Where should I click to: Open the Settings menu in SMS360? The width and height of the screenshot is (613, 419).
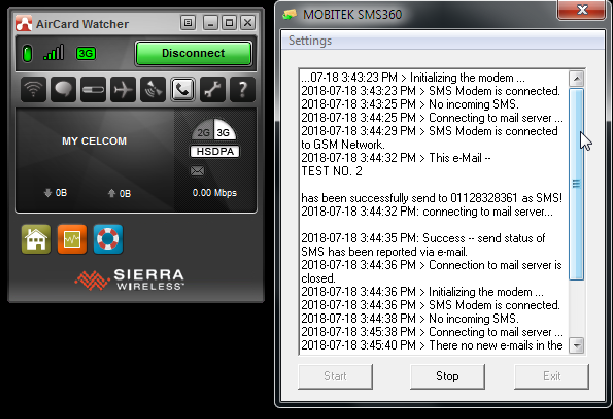click(311, 41)
